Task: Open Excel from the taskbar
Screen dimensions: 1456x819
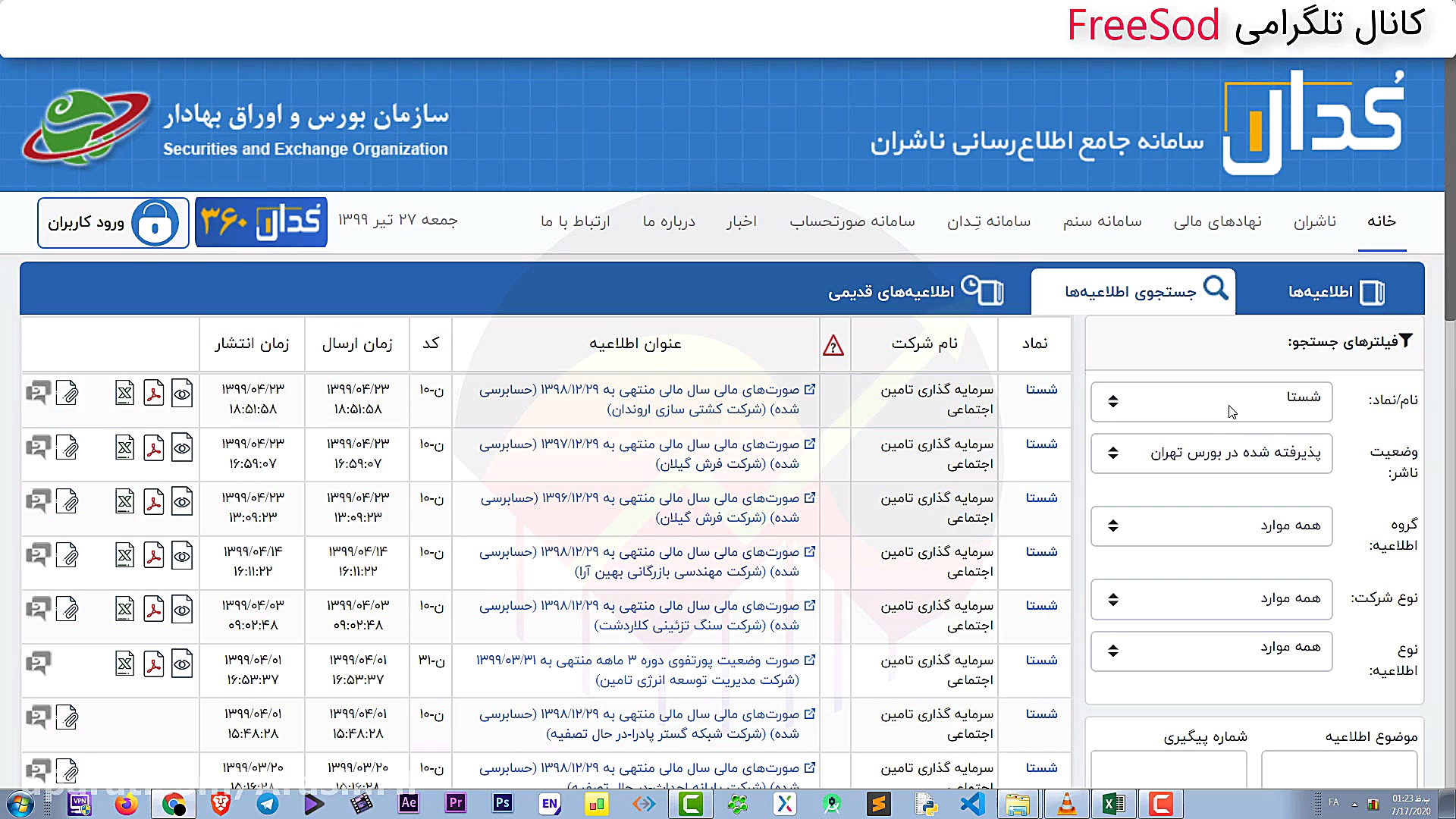Action: 1113,804
